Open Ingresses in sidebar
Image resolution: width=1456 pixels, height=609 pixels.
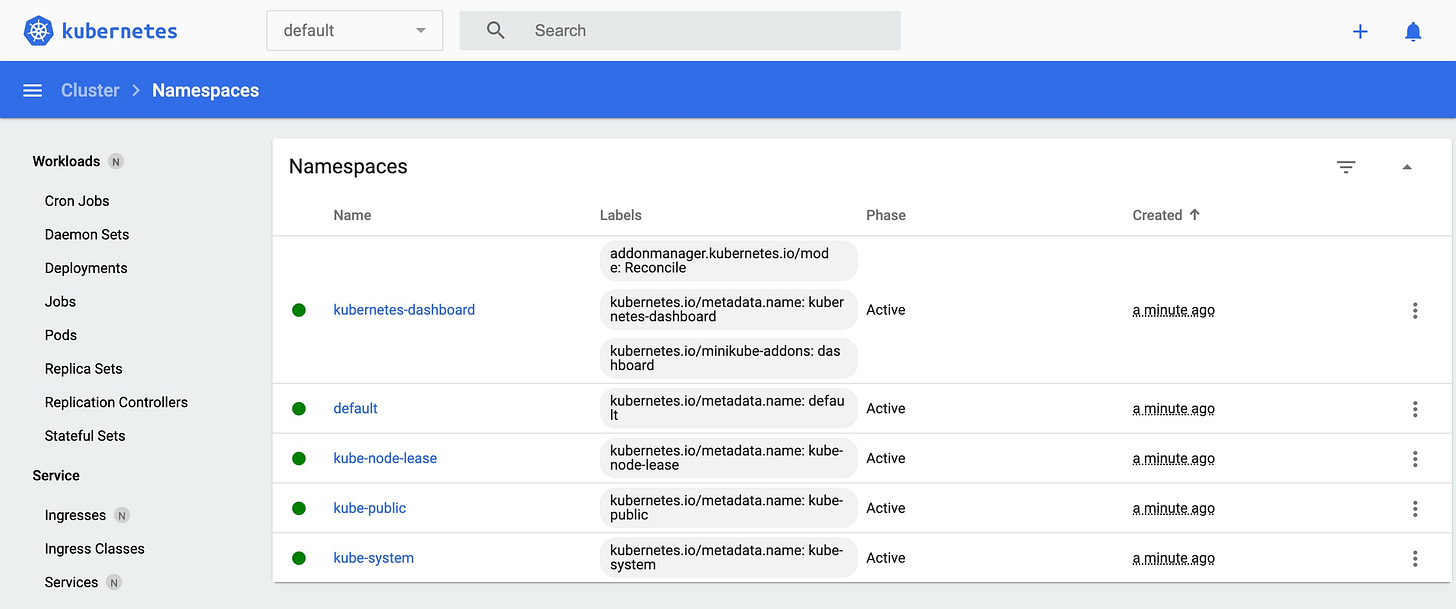pos(75,515)
